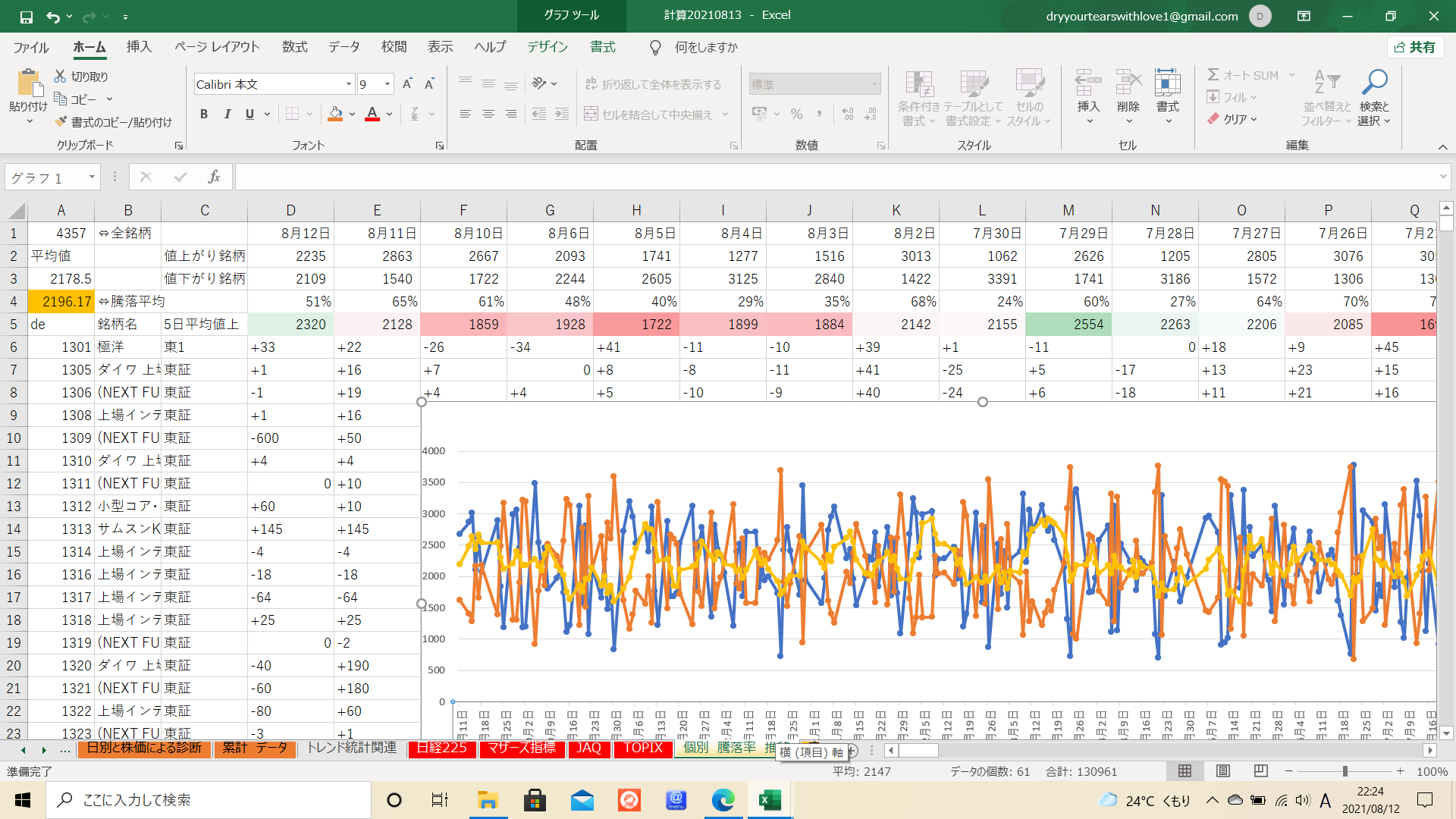1456x819 pixels.
Task: Click the Save disk icon
Action: [x=26, y=16]
